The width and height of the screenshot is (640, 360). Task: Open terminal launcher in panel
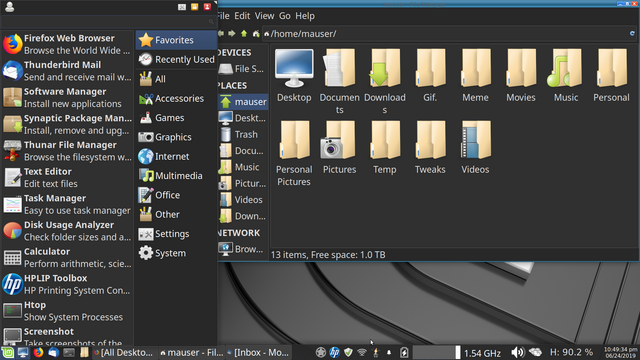69,352
